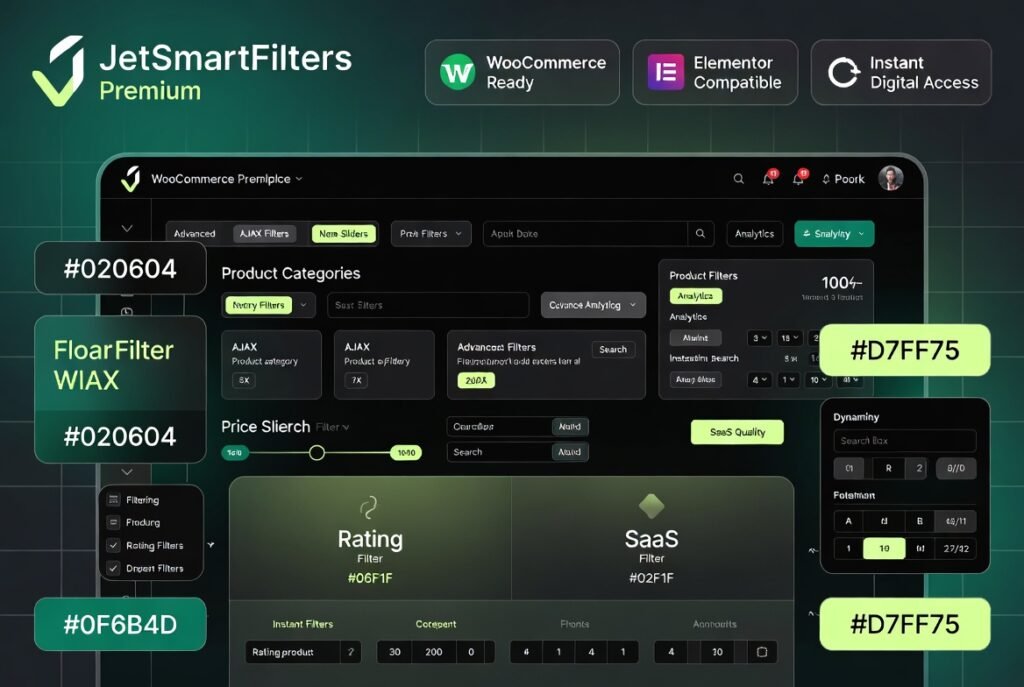Click the Elementor Compatible badge
This screenshot has width=1024, height=687.
(x=715, y=72)
